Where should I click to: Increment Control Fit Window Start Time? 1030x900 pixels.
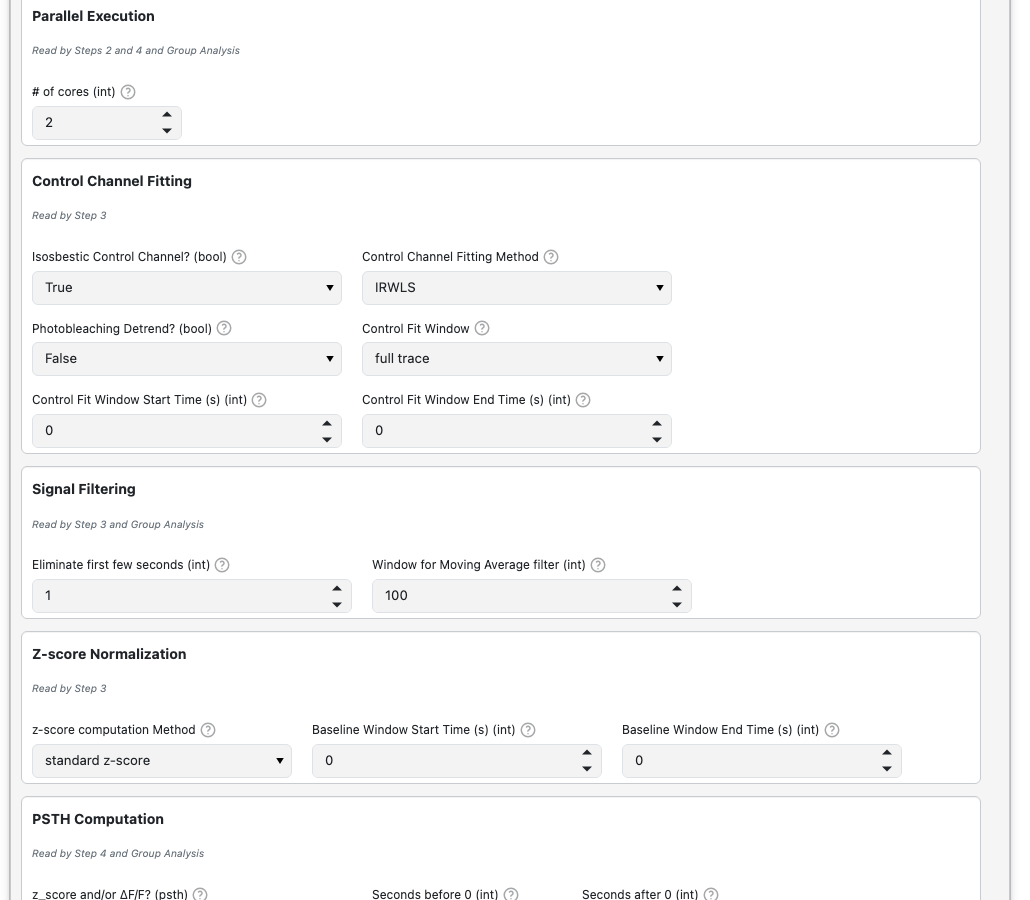[x=327, y=423]
